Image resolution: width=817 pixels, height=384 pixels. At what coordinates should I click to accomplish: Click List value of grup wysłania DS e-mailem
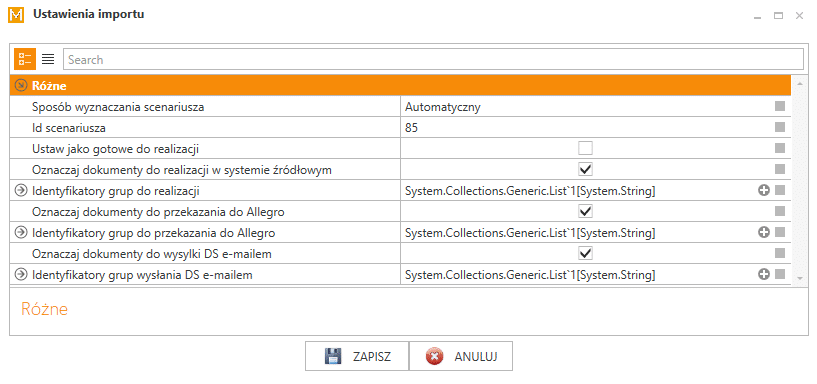pyautogui.click(x=530, y=275)
